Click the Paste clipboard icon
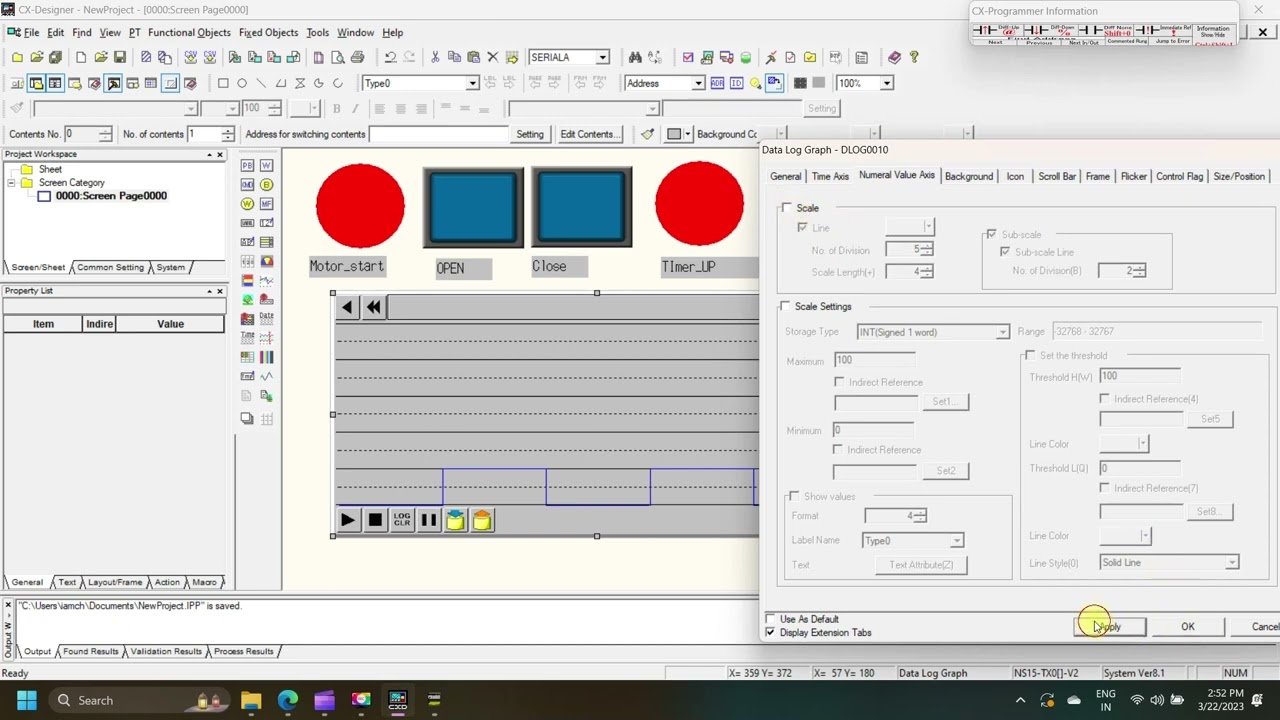Viewport: 1280px width, 720px height. tap(473, 57)
